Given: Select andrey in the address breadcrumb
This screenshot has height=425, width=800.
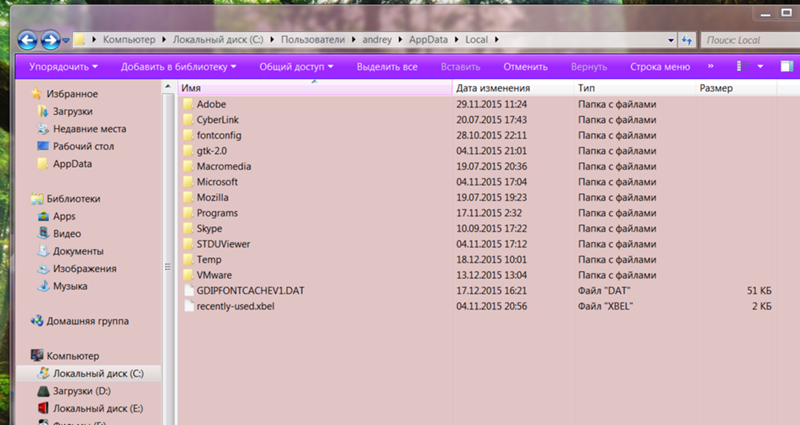Looking at the screenshot, I should click(377, 40).
